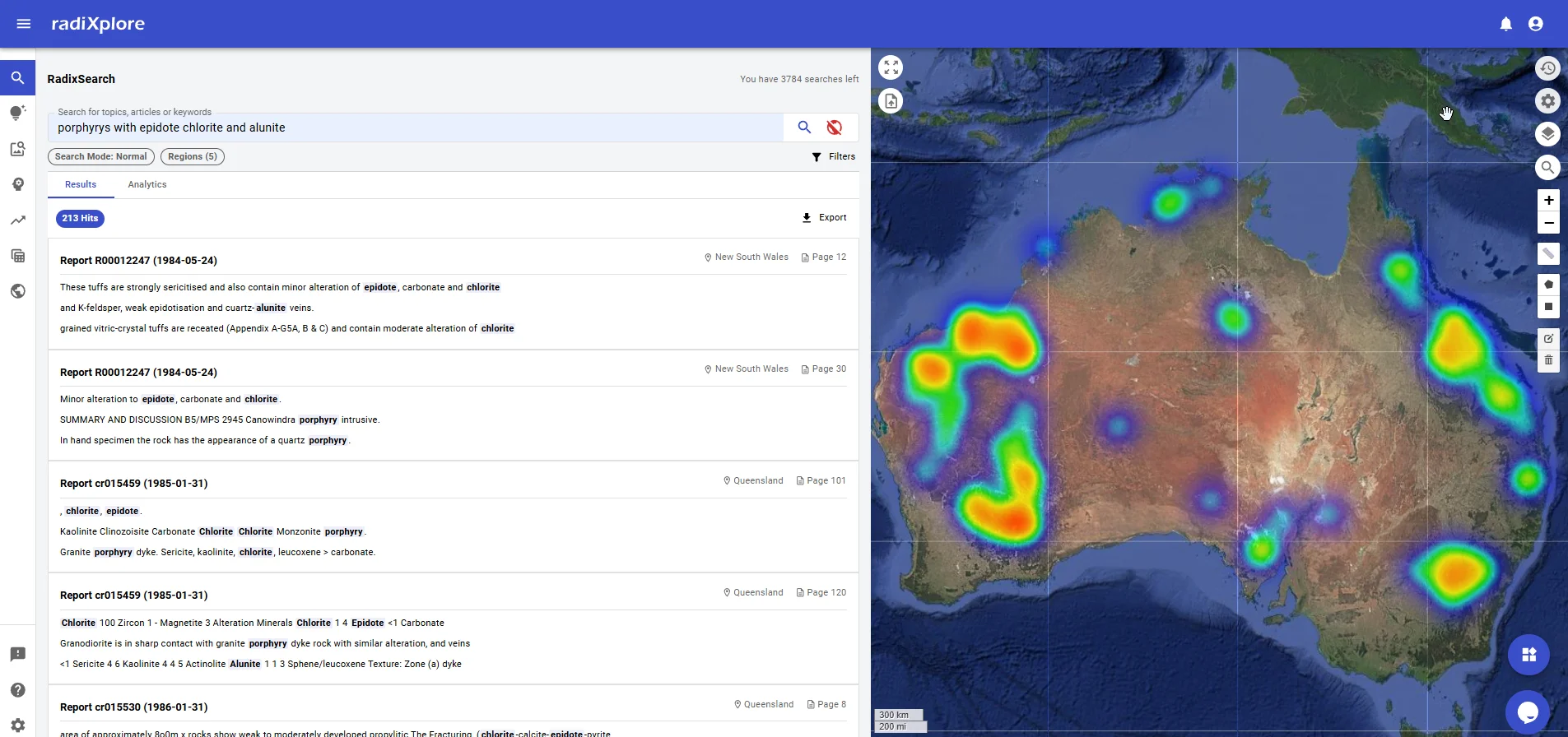Open the Regions (5) selector
Image resolution: width=1568 pixels, height=737 pixels.
click(193, 156)
